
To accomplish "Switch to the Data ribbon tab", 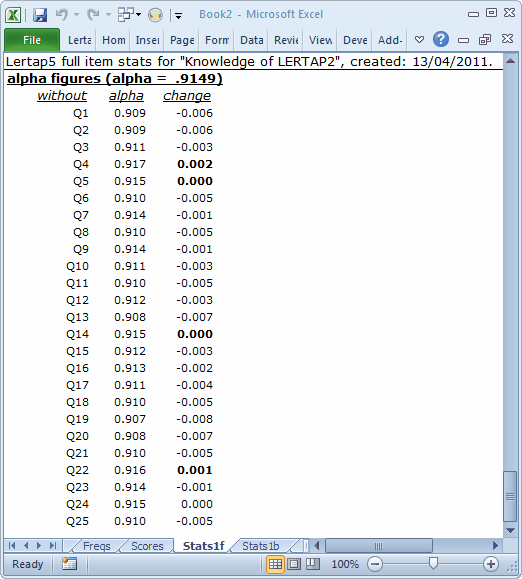I will (251, 40).
